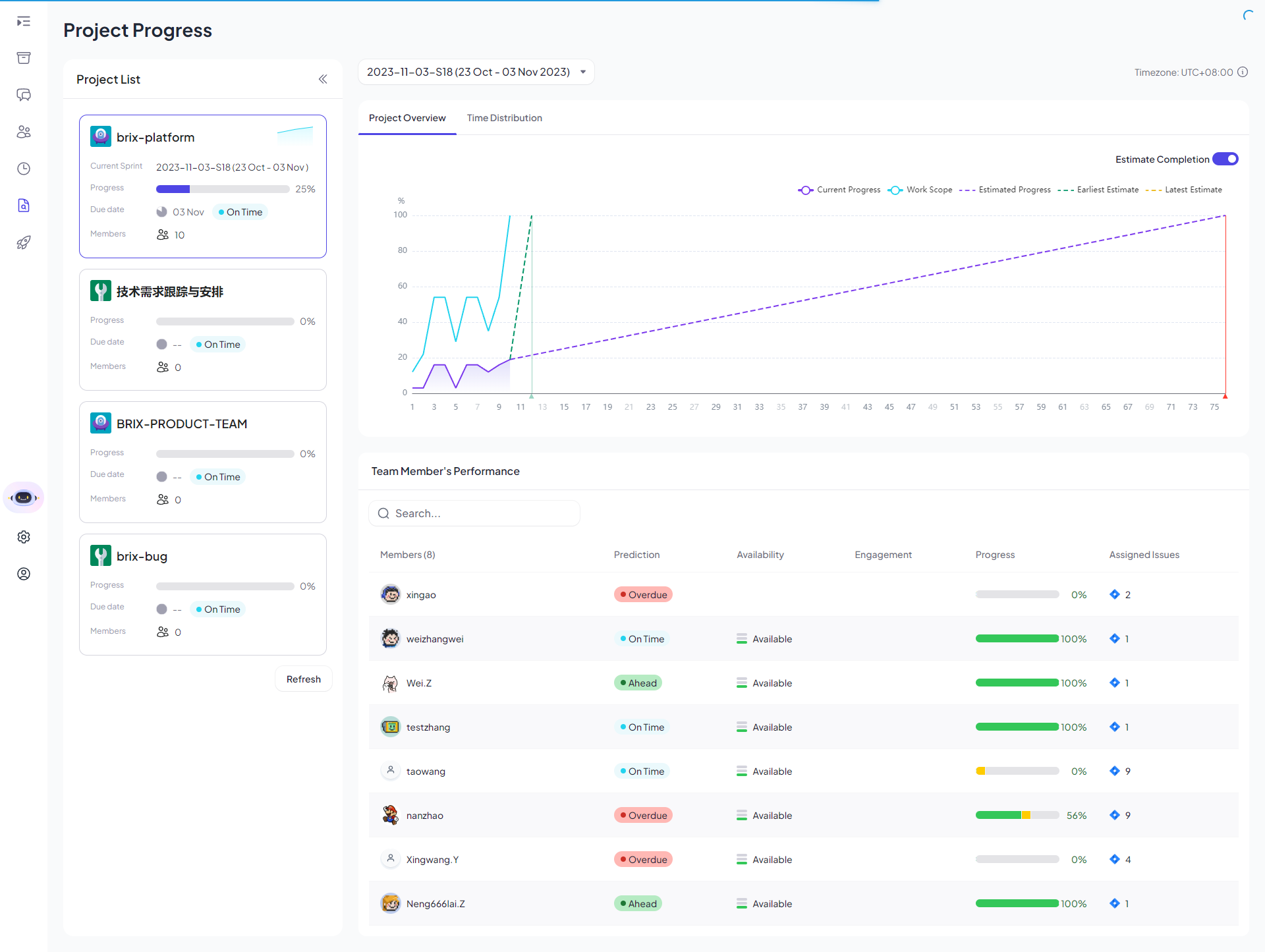Collapse the Project List panel
This screenshot has height=952, width=1265.
coord(323,79)
